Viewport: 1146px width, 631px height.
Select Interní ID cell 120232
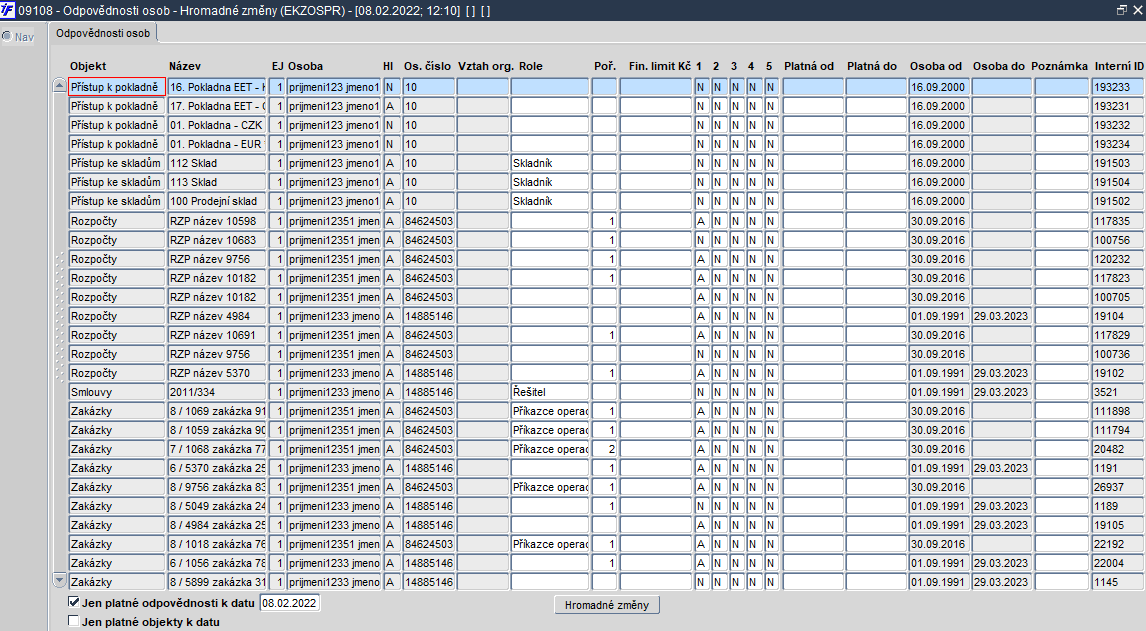1118,259
